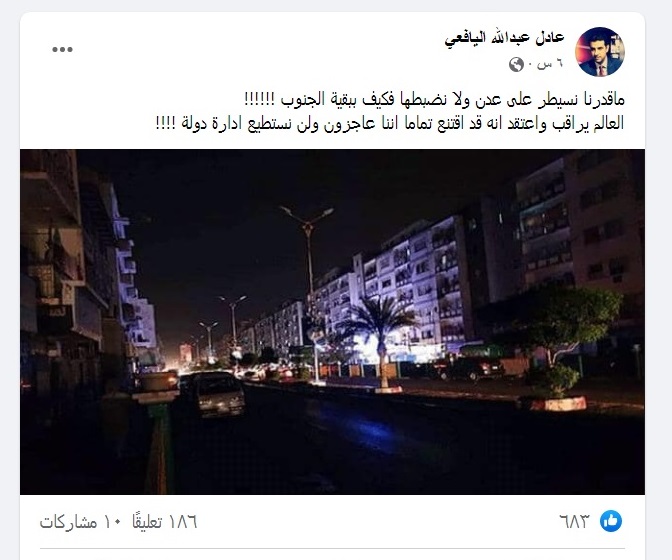Open the ١٨٦ تعليقًا comments list
This screenshot has height=560, width=672.
point(164,522)
